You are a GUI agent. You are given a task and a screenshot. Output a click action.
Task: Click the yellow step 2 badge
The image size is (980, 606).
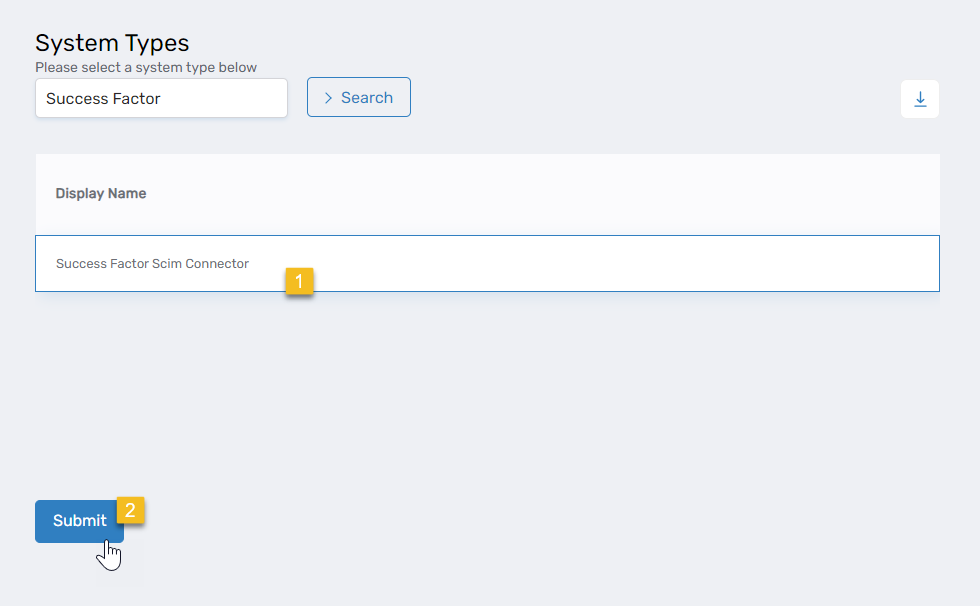click(130, 510)
